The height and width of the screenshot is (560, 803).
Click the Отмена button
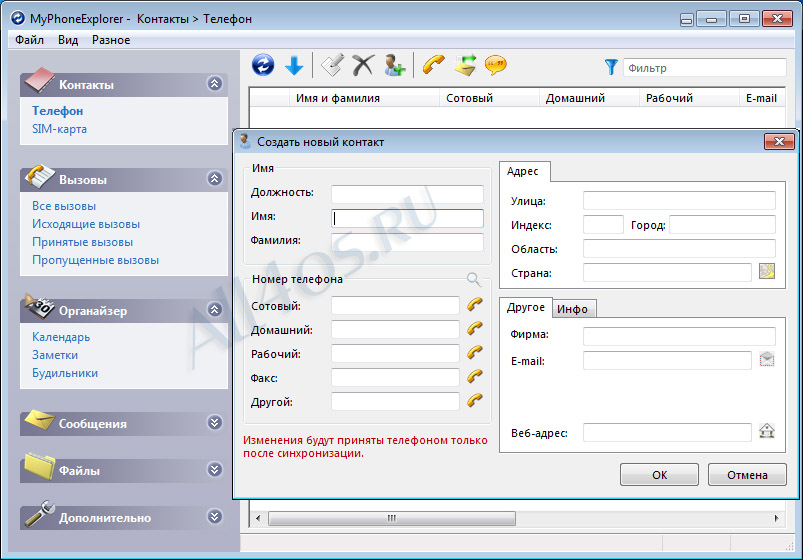[x=747, y=475]
